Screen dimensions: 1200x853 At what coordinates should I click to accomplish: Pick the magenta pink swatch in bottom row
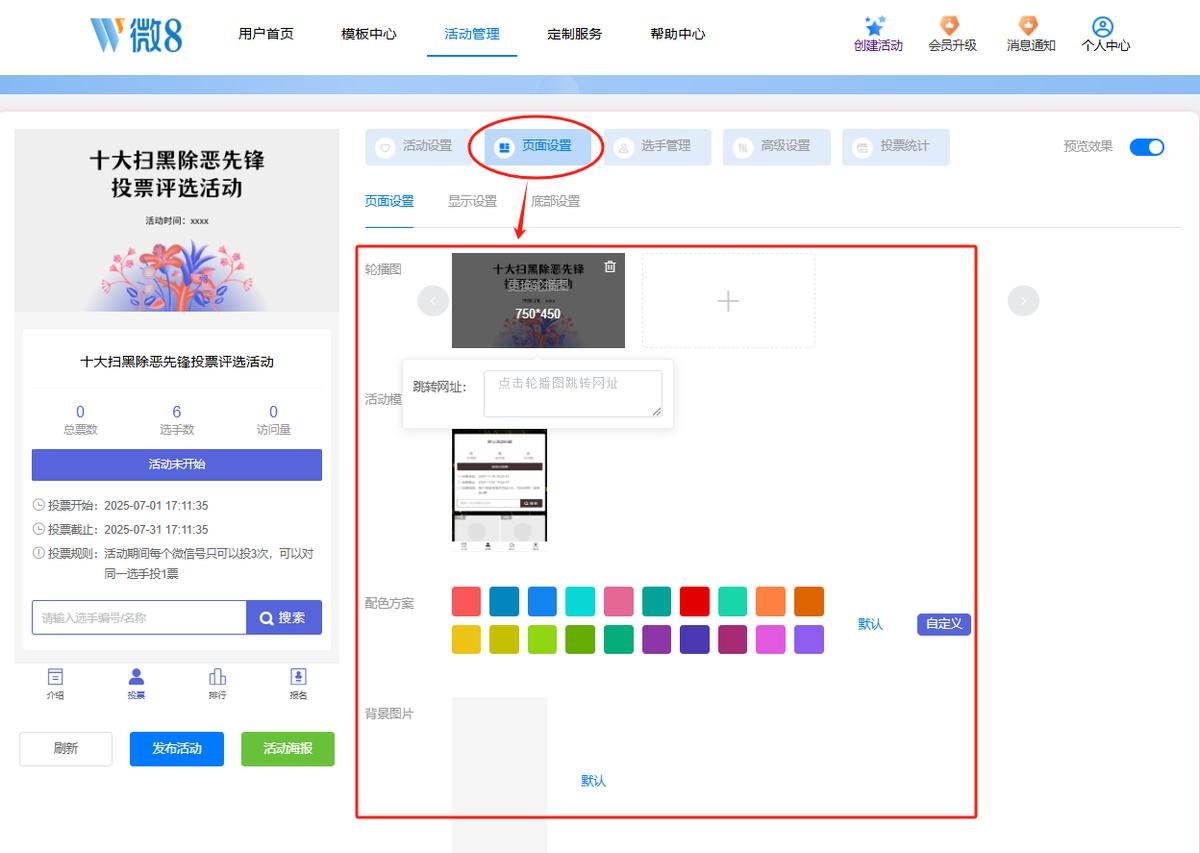[771, 640]
